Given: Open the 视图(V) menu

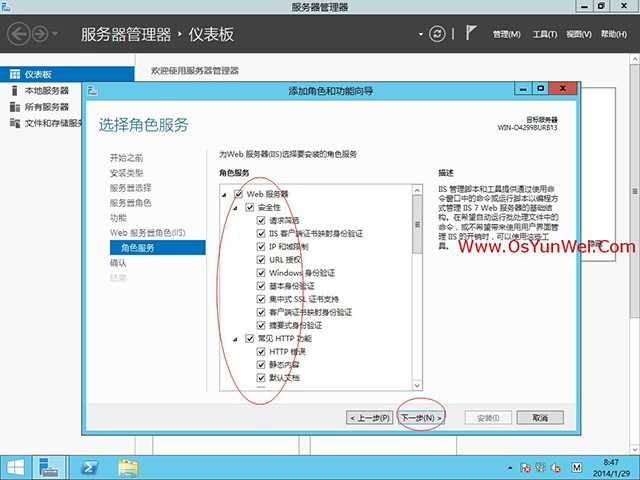Looking at the screenshot, I should point(579,34).
